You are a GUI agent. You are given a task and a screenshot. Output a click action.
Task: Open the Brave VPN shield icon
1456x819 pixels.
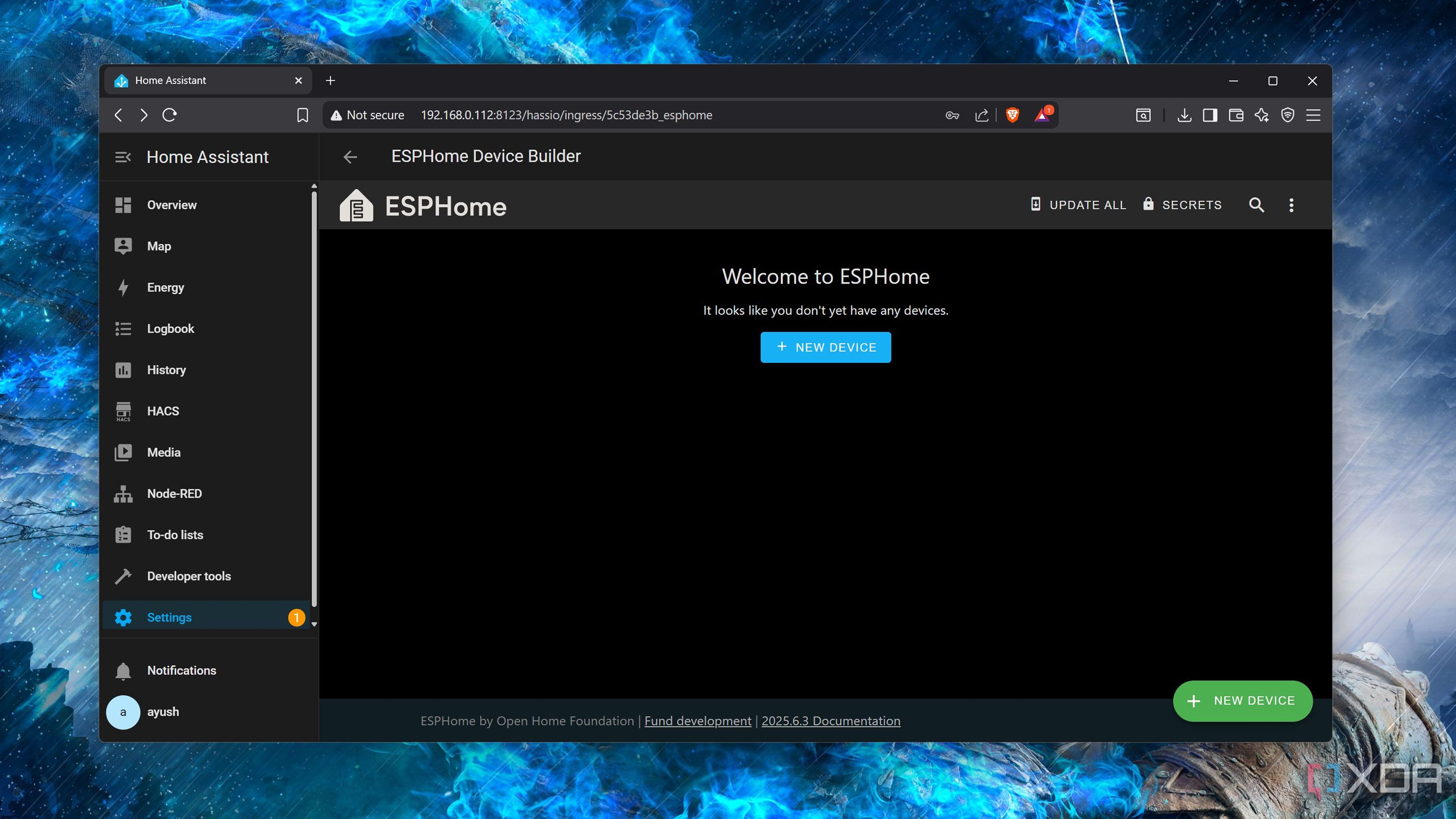[x=1288, y=115]
